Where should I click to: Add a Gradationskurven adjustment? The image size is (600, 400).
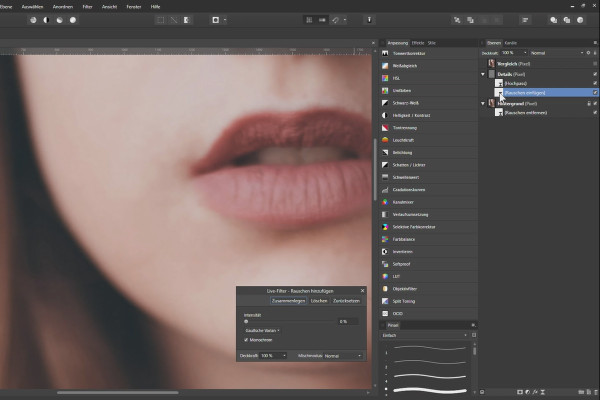[429, 189]
